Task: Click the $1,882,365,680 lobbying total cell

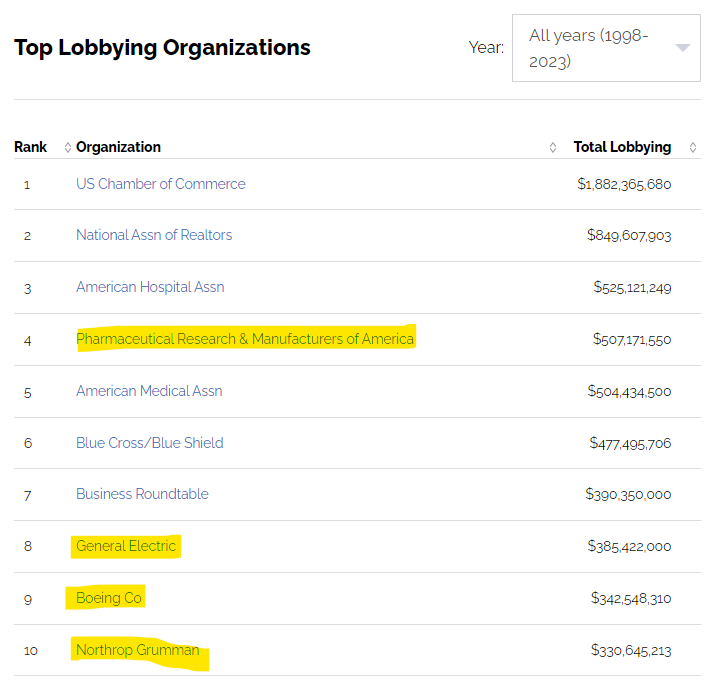Action: (624, 184)
